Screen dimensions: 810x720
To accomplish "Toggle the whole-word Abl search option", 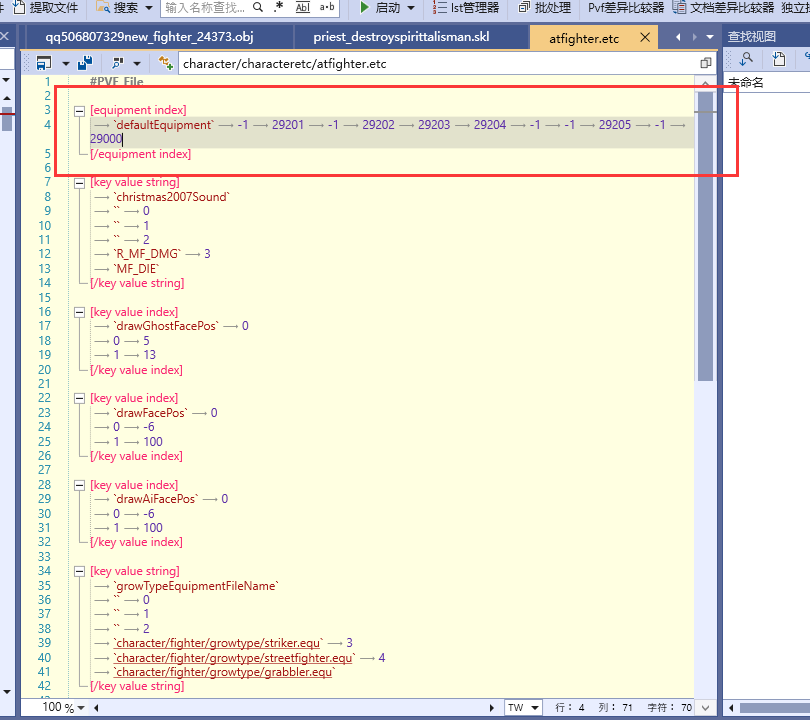I will point(303,7).
